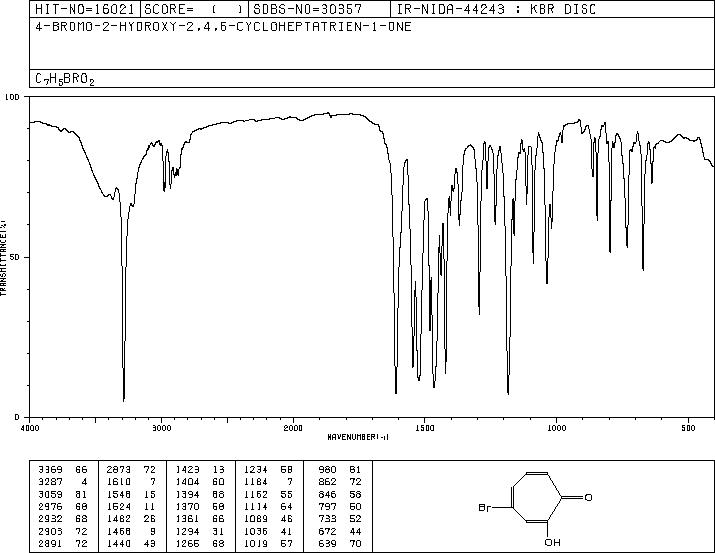715x553 pixels.
Task: Click the 50 tick on the transmittance axis
Action: tap(16, 257)
